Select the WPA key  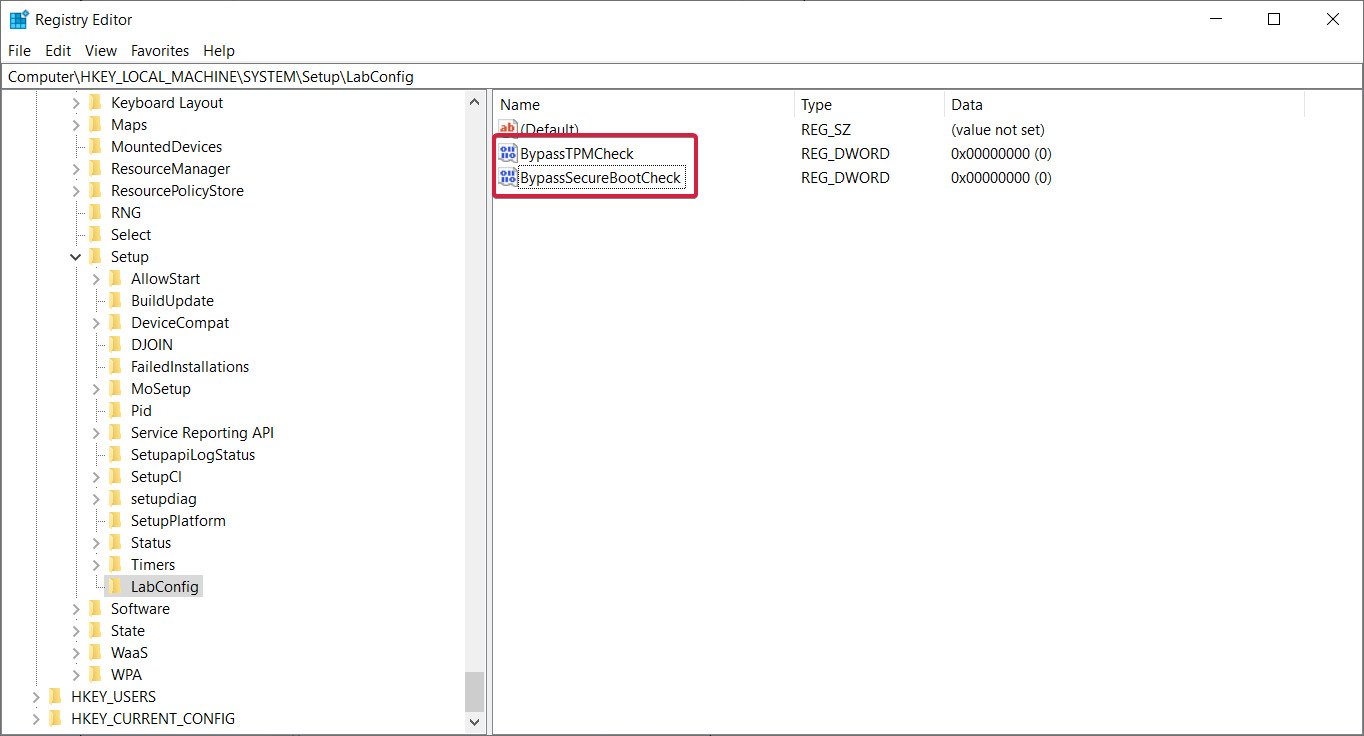126,675
